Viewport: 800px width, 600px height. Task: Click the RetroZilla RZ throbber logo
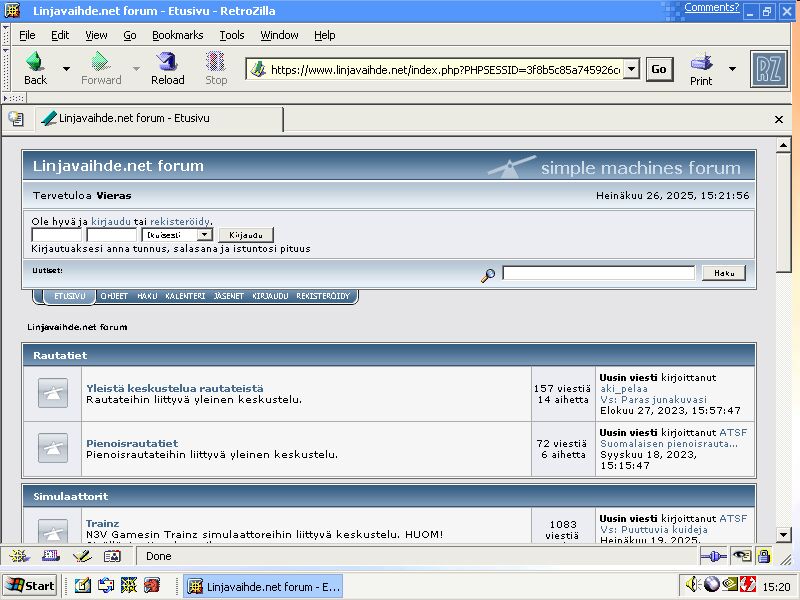(x=768, y=69)
